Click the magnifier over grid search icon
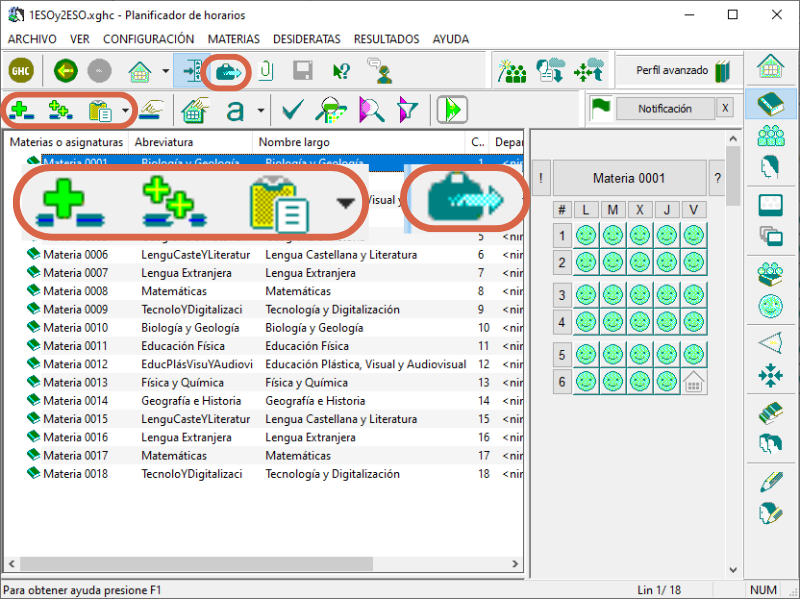This screenshot has height=600, width=800. (331, 110)
